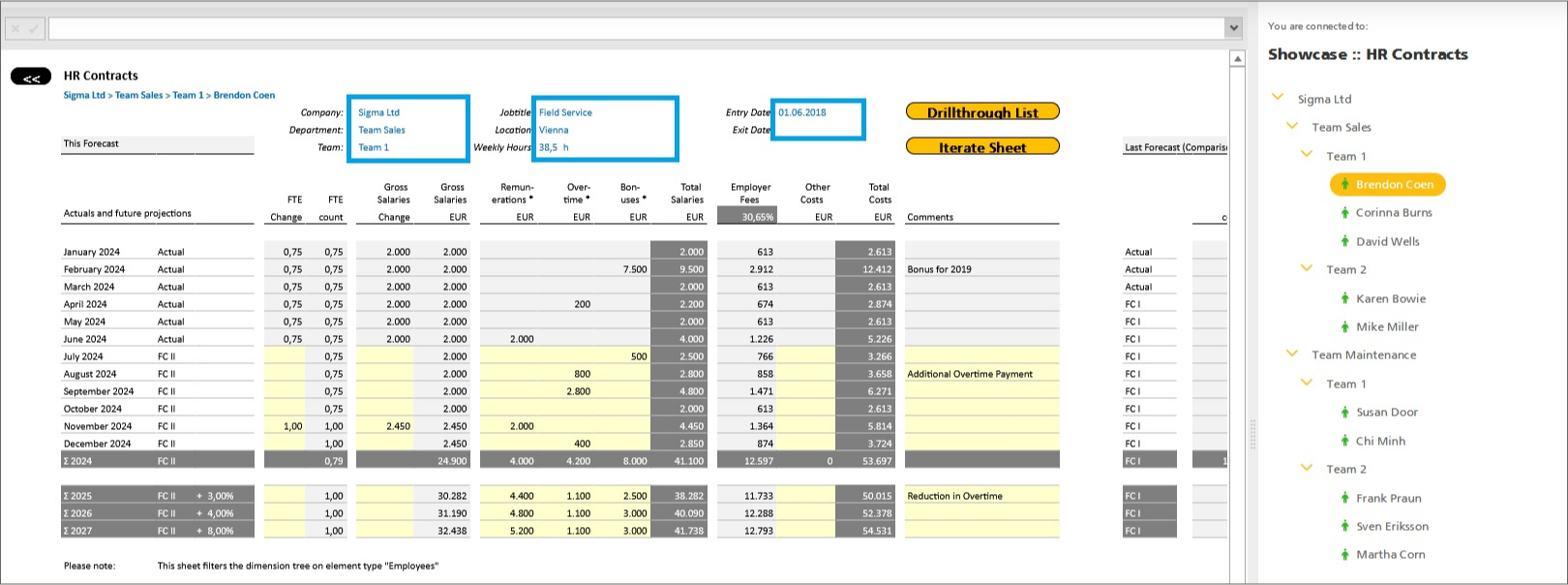1568x585 pixels.
Task: Click the sheet scrollbar up arrow
Action: (1237, 59)
